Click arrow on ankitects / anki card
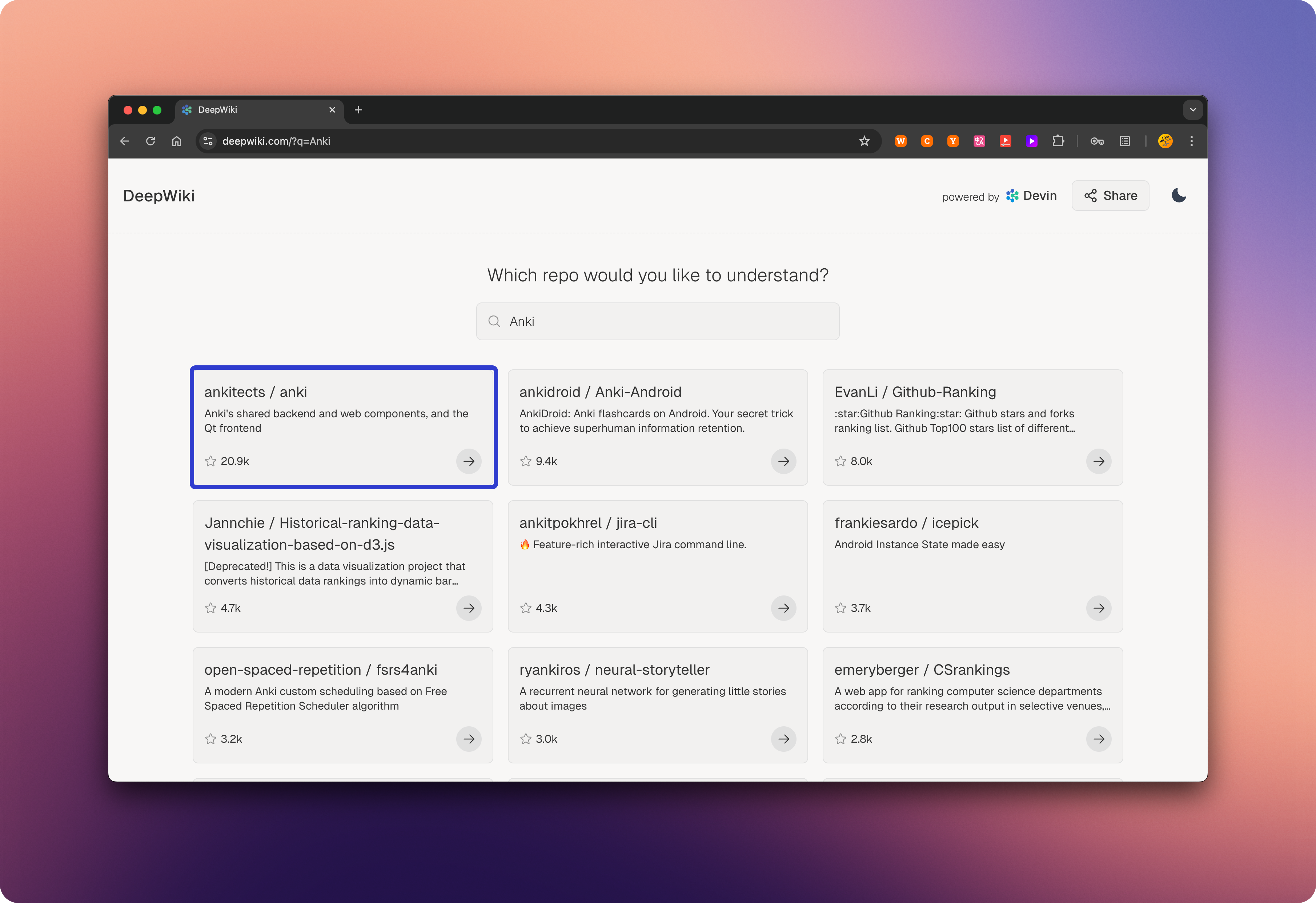Screen dimensions: 1316x903 (469, 461)
